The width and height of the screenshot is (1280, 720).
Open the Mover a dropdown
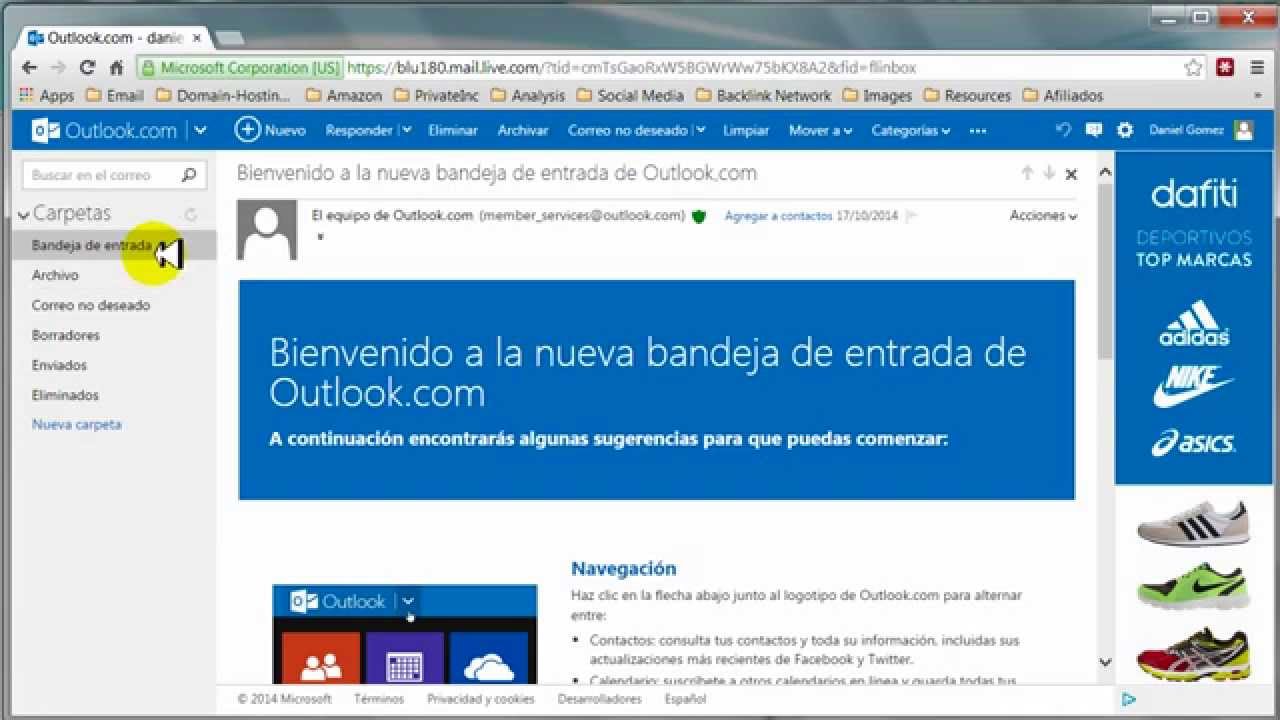point(820,130)
